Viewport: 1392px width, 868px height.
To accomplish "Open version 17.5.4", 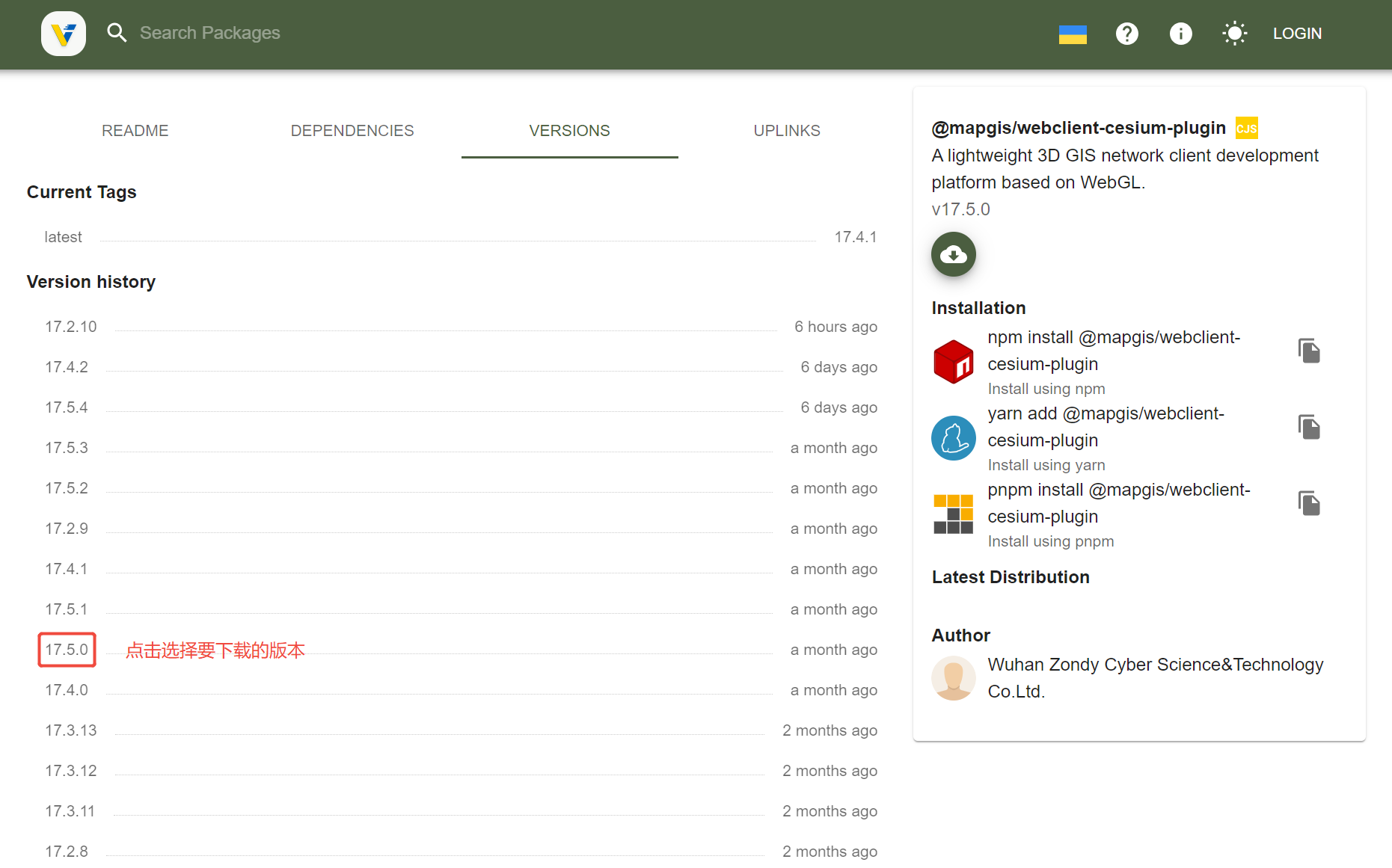I will [x=67, y=407].
